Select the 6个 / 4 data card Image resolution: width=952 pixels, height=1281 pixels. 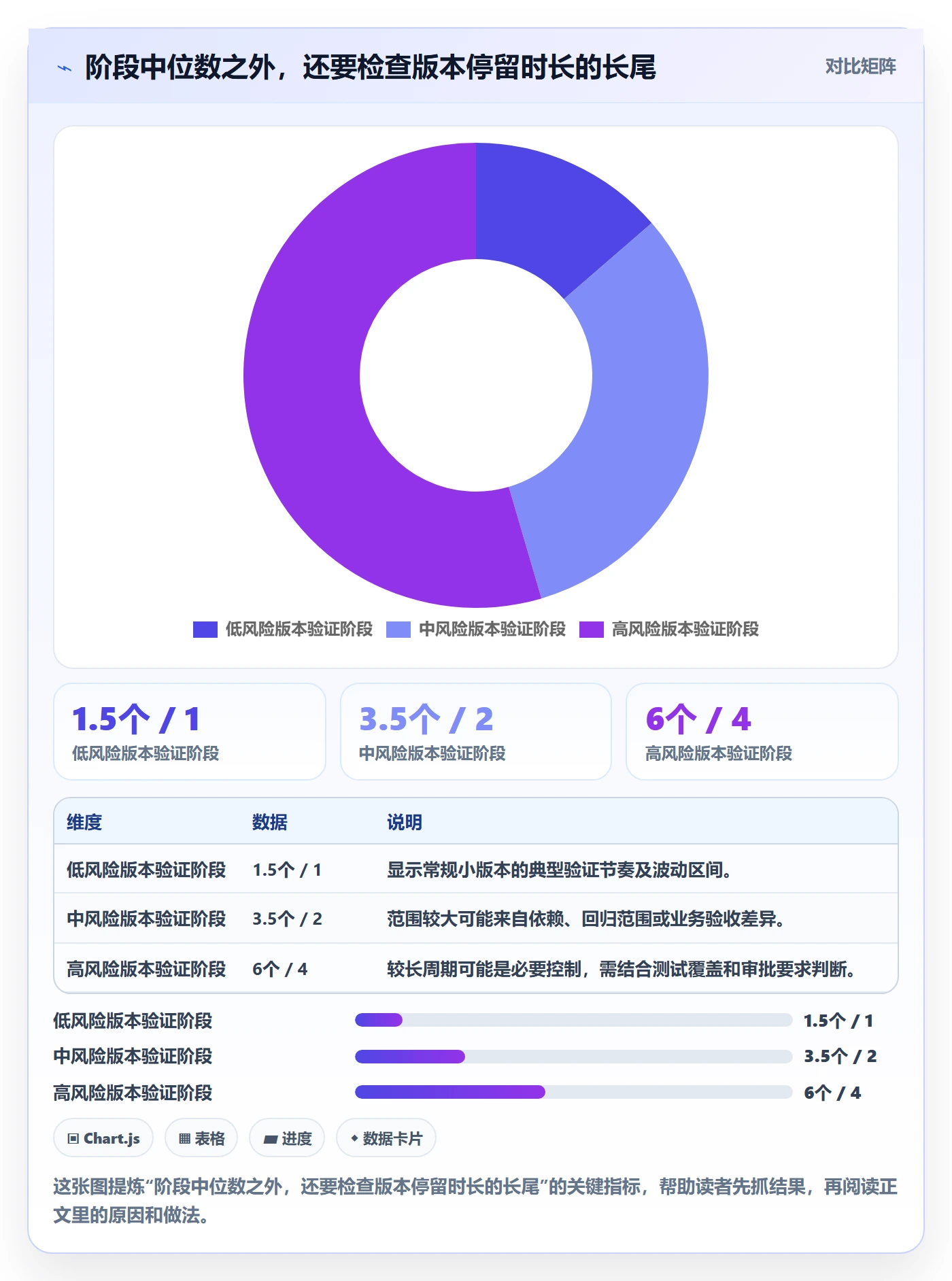[762, 732]
